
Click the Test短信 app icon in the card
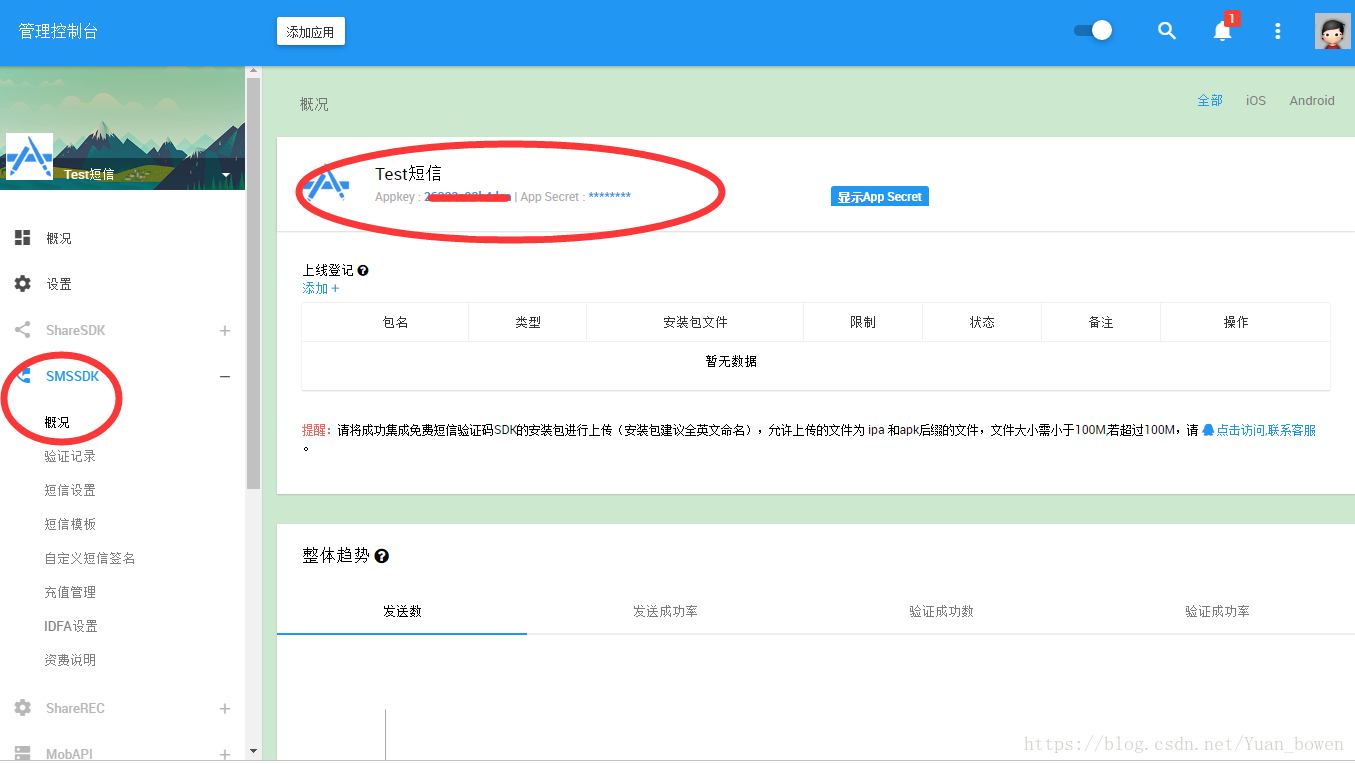326,182
